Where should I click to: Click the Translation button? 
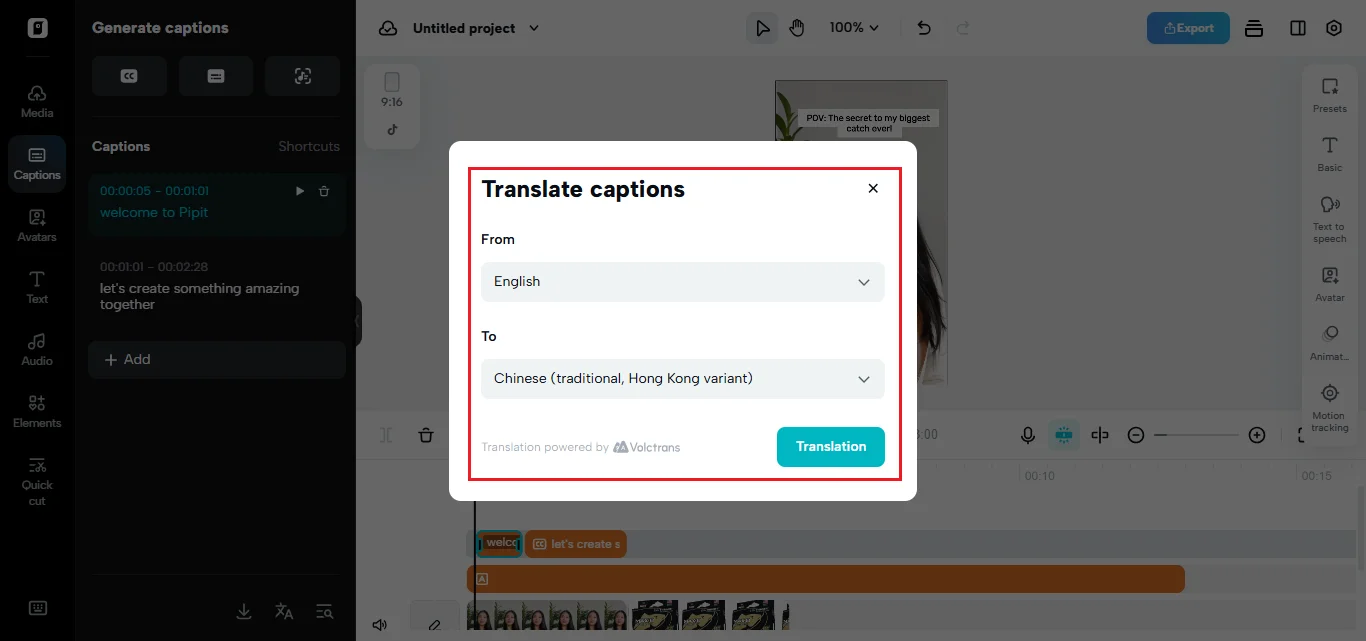[x=831, y=447]
